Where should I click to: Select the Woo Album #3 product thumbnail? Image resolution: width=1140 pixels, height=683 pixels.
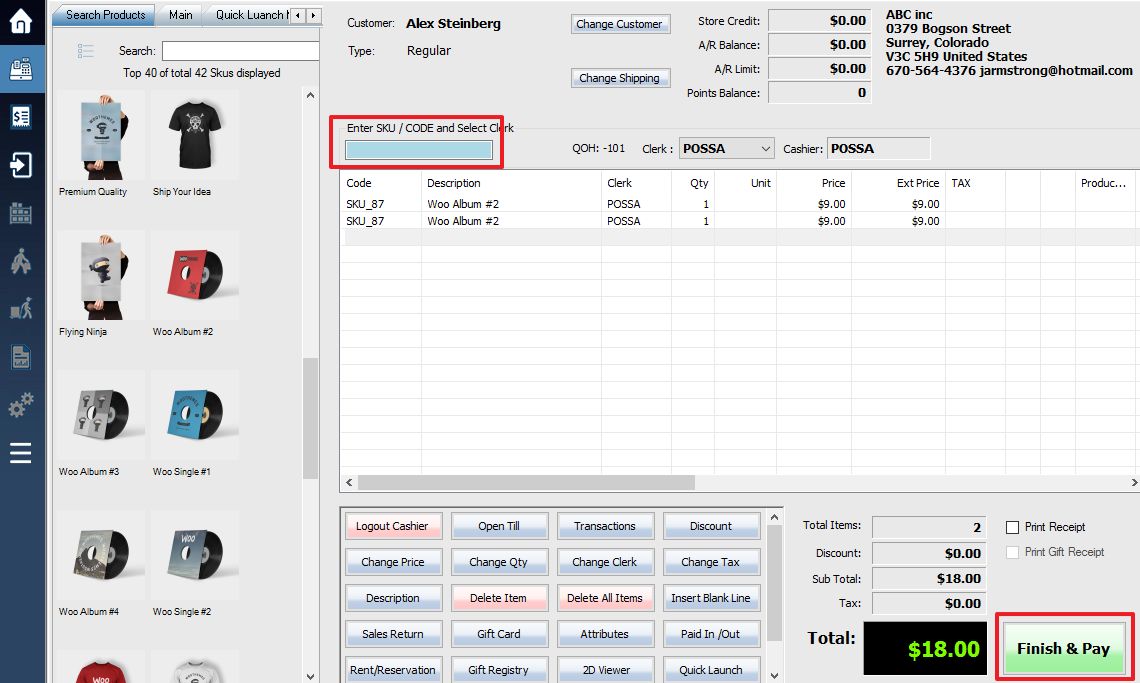coord(102,415)
